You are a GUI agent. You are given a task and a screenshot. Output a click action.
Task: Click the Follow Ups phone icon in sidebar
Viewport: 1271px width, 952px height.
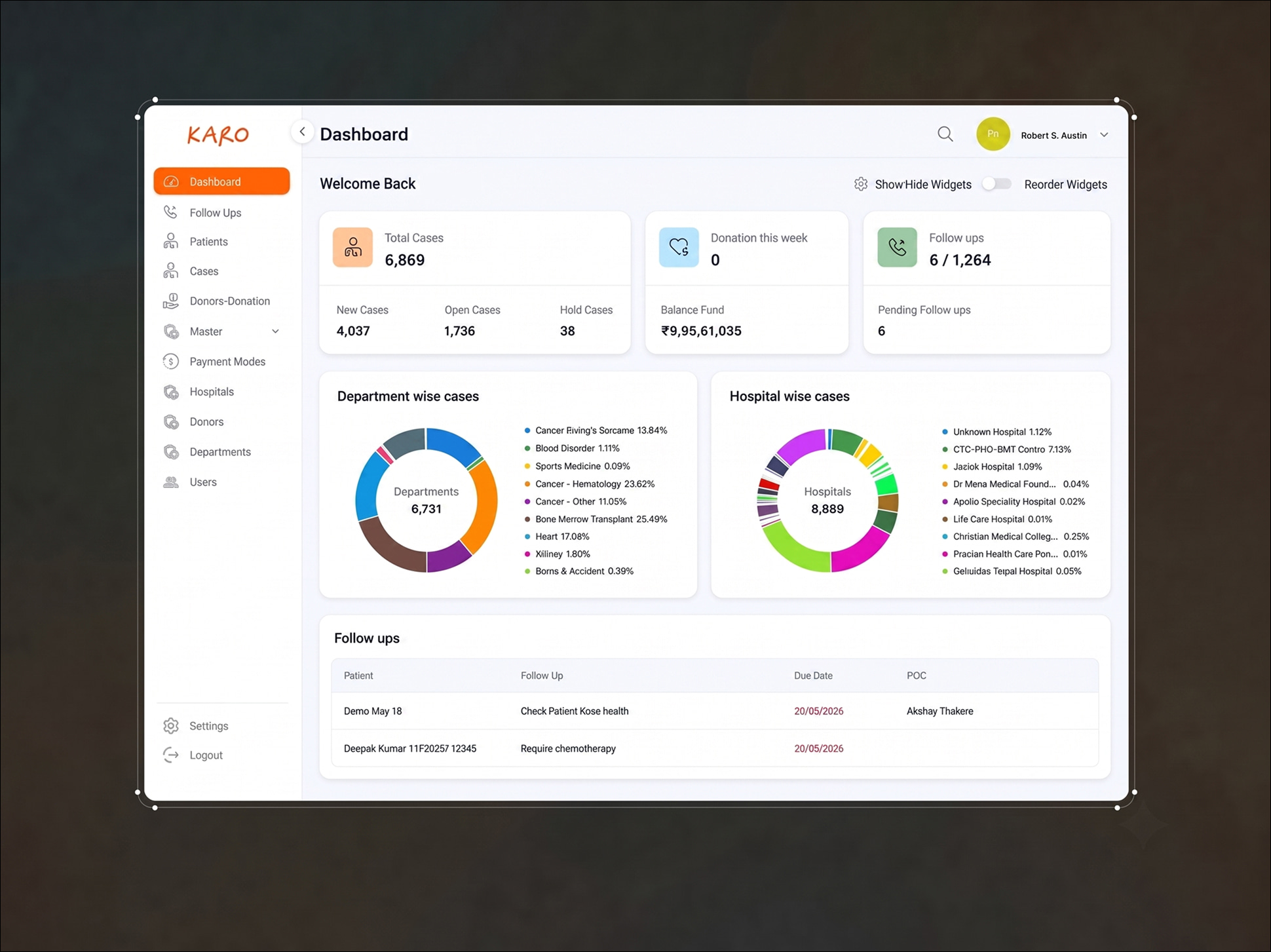(170, 212)
